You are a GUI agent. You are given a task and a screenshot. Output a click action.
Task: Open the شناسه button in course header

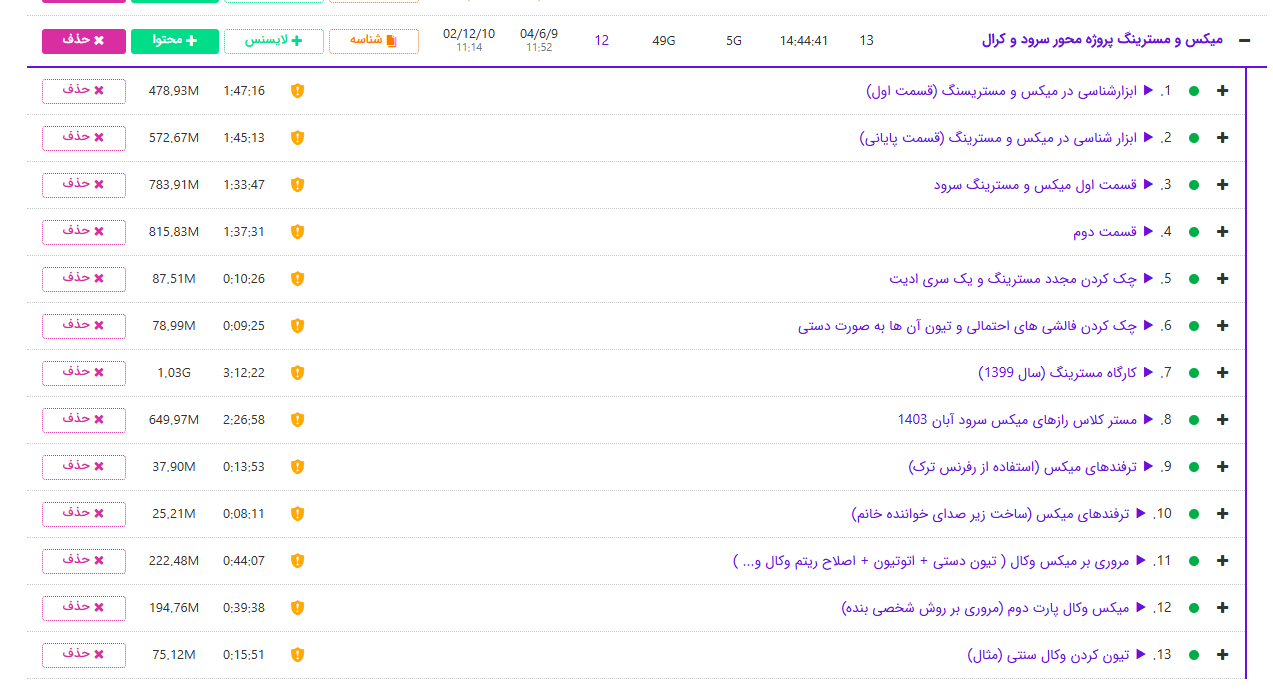(x=373, y=41)
